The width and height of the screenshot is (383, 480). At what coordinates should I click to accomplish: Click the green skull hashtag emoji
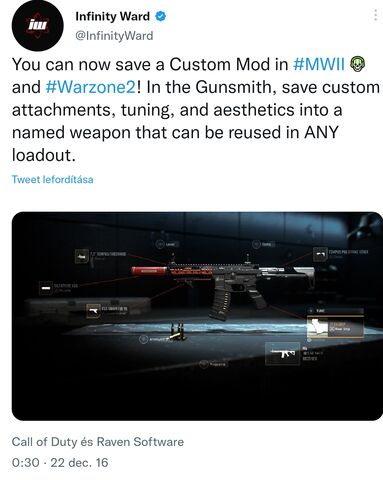[x=357, y=64]
